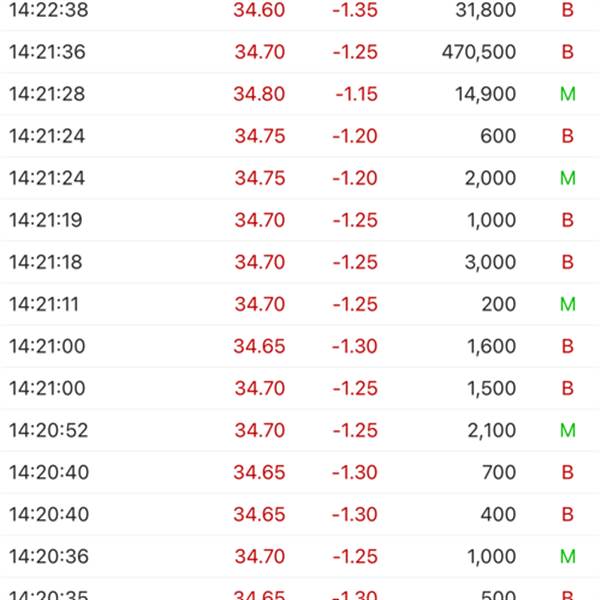Tap the green M marker at 14:21:28
Viewport: 600px width, 600px height.
click(x=567, y=94)
